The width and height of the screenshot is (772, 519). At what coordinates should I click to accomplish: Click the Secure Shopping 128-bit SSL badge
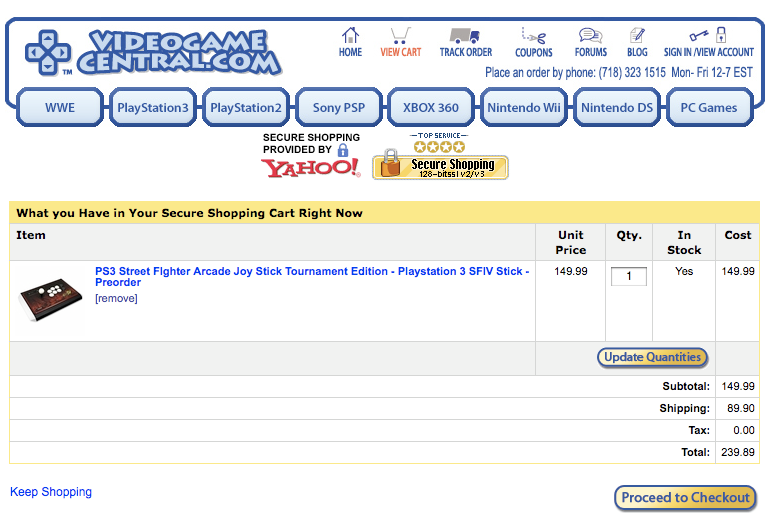pos(440,166)
